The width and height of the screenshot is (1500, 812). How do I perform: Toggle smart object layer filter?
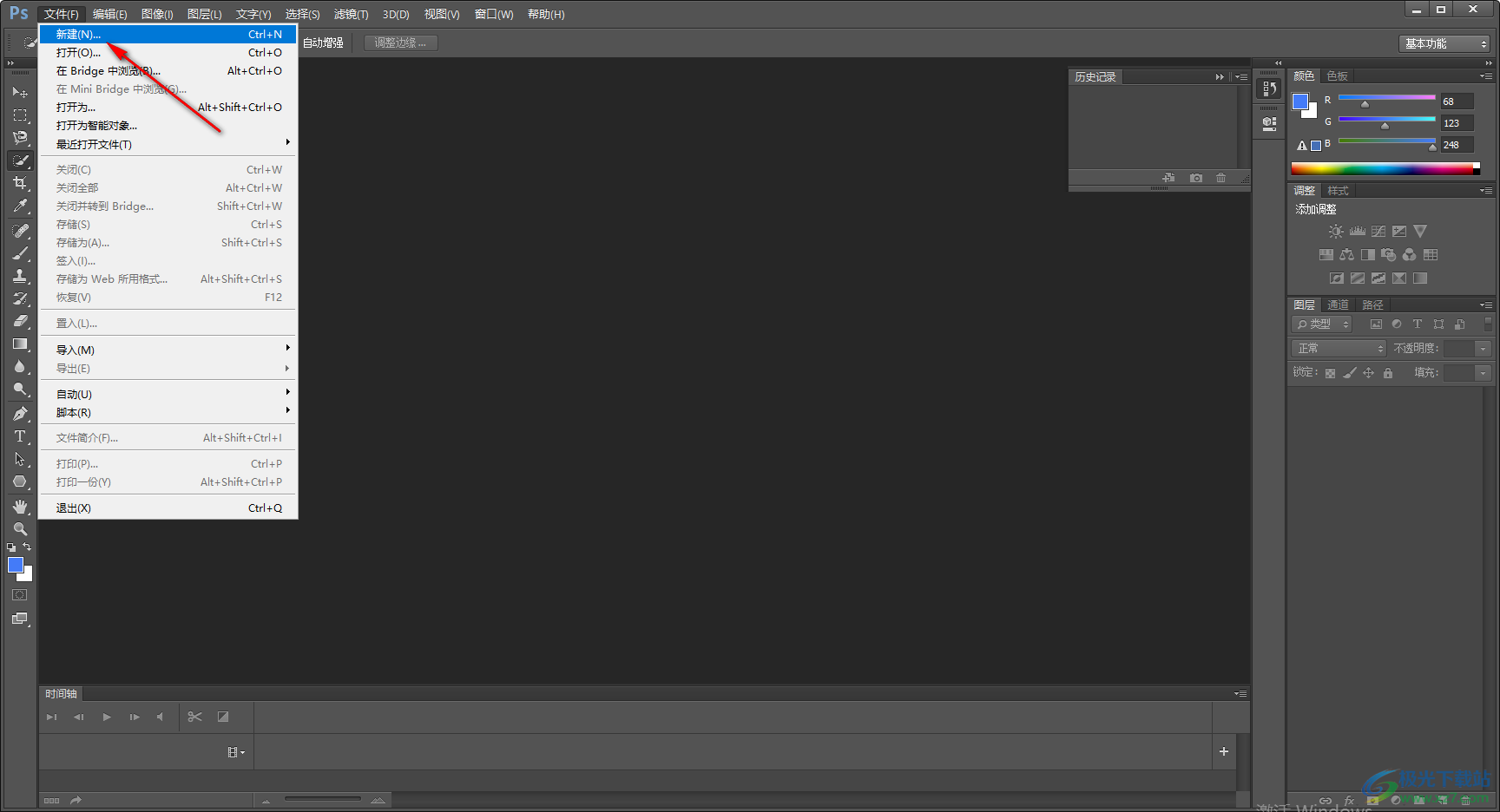click(1460, 324)
